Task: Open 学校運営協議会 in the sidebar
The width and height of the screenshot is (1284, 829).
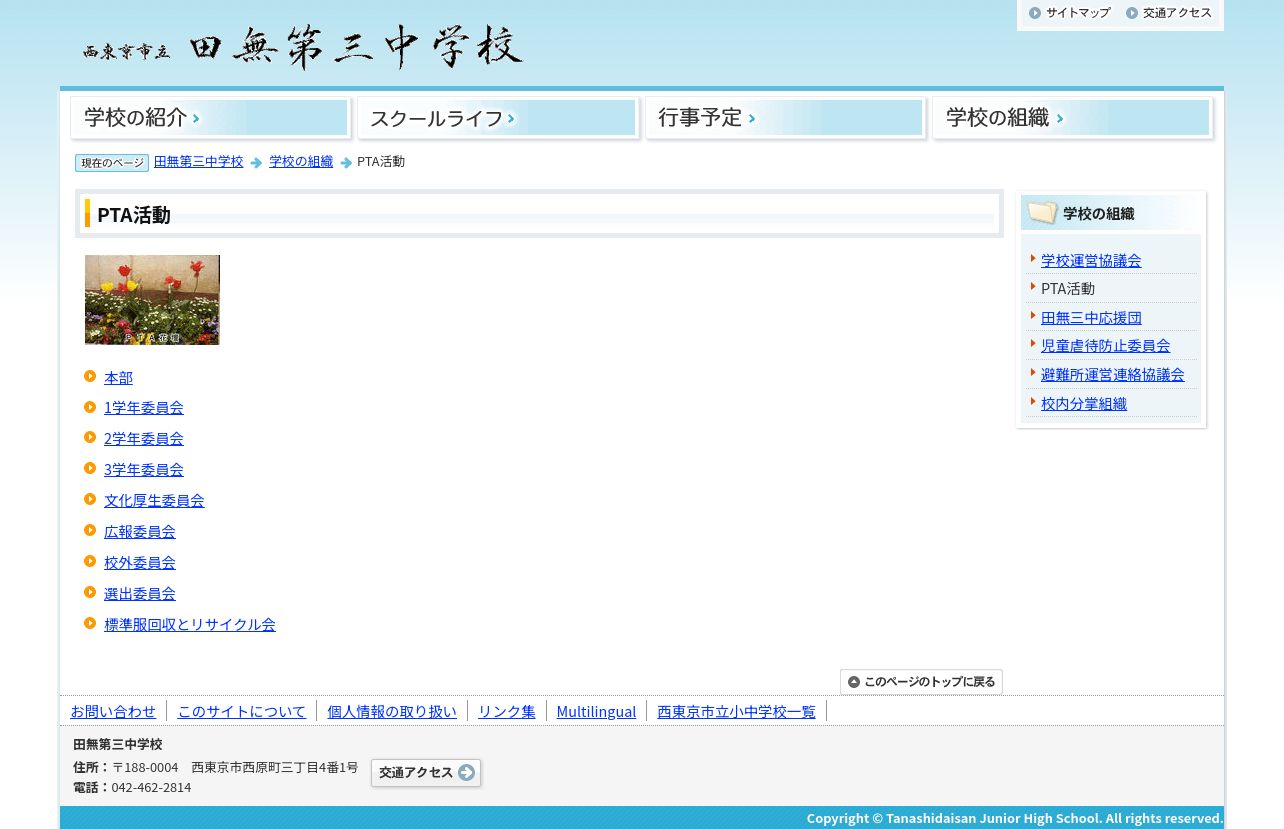Action: point(1091,260)
